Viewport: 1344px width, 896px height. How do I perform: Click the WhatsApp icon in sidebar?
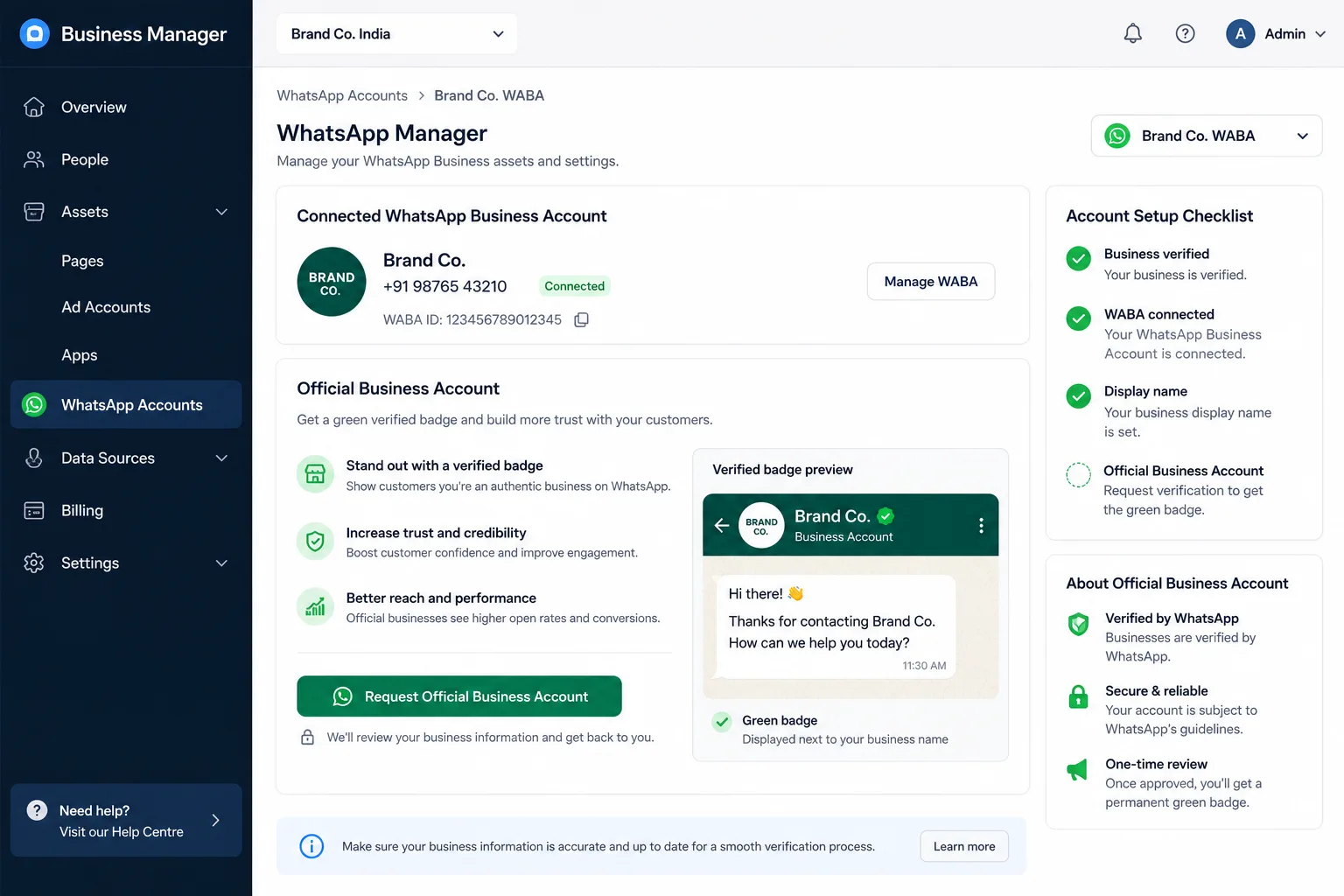tap(34, 404)
